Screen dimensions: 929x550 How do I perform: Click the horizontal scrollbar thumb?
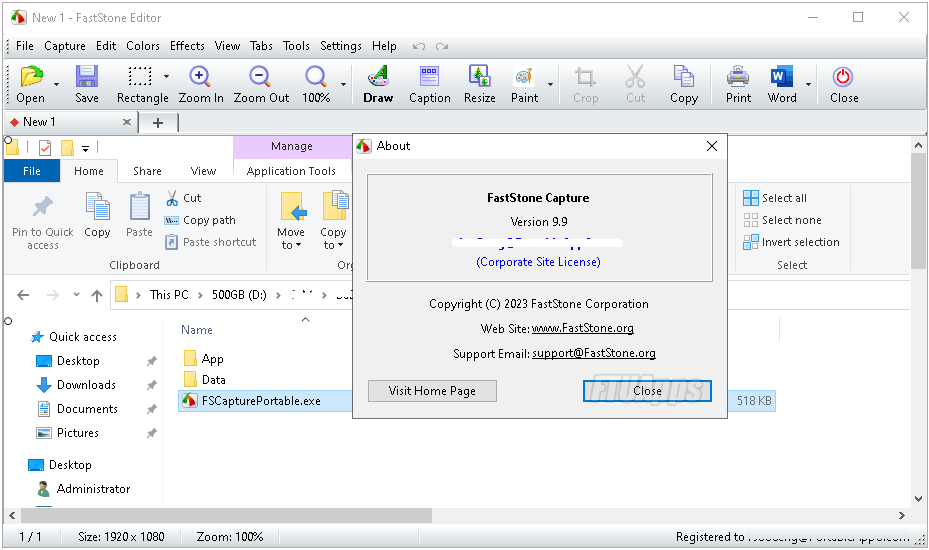[226, 516]
